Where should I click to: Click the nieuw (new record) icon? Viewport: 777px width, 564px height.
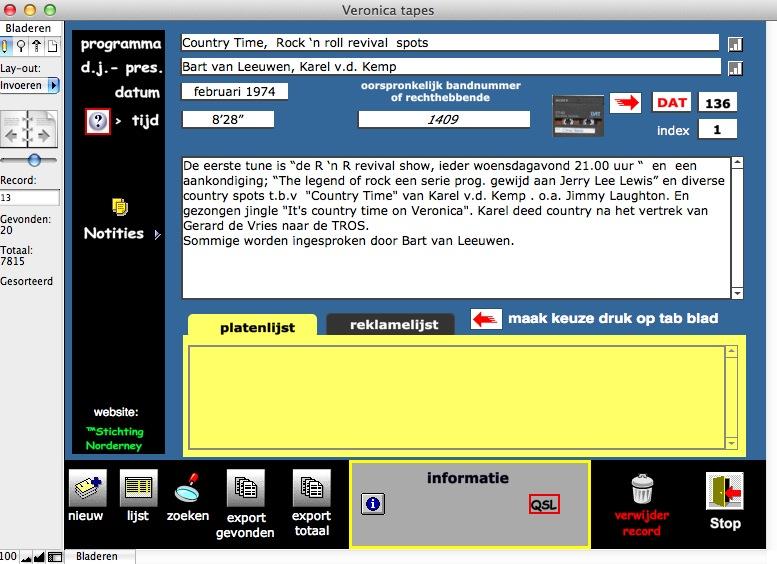(x=87, y=488)
